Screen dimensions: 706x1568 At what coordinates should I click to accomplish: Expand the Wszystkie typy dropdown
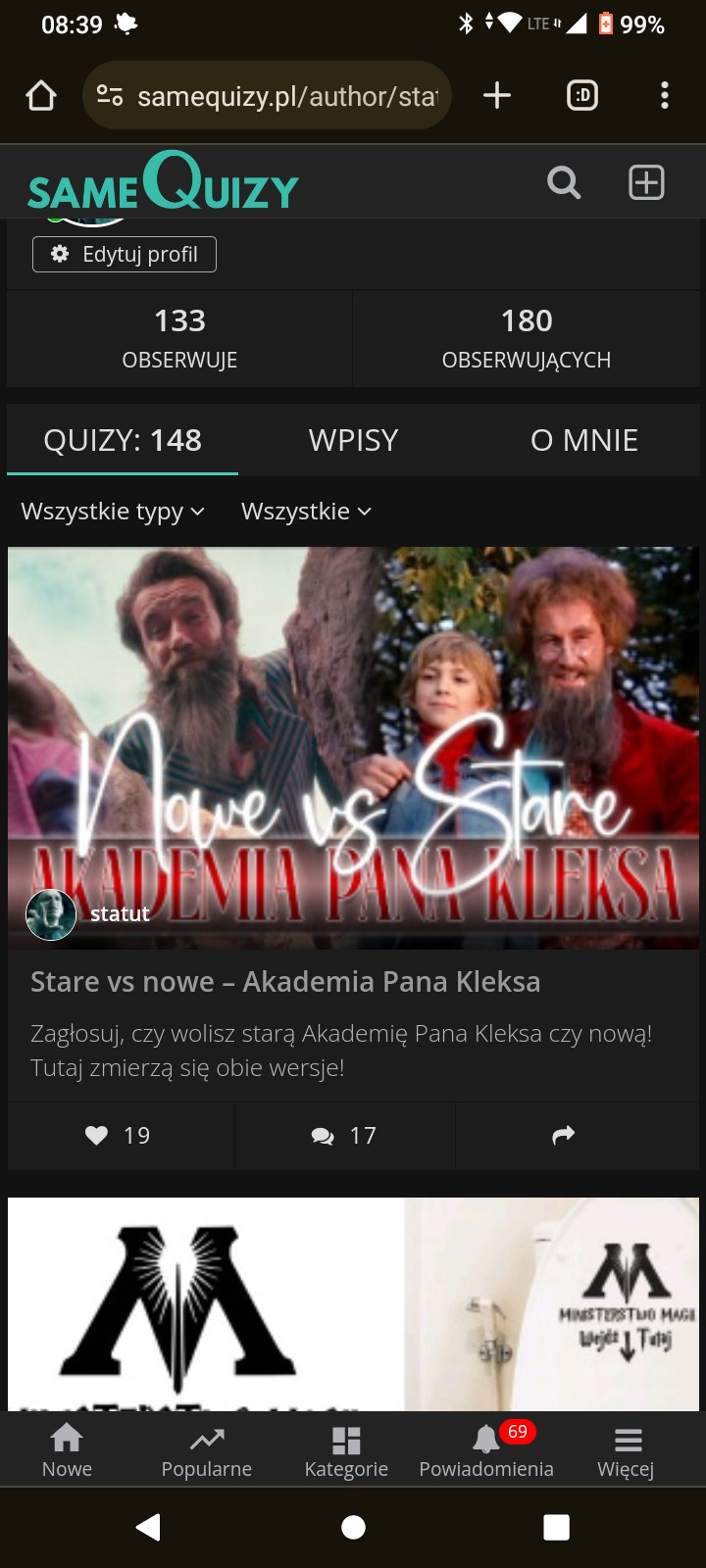tap(113, 512)
